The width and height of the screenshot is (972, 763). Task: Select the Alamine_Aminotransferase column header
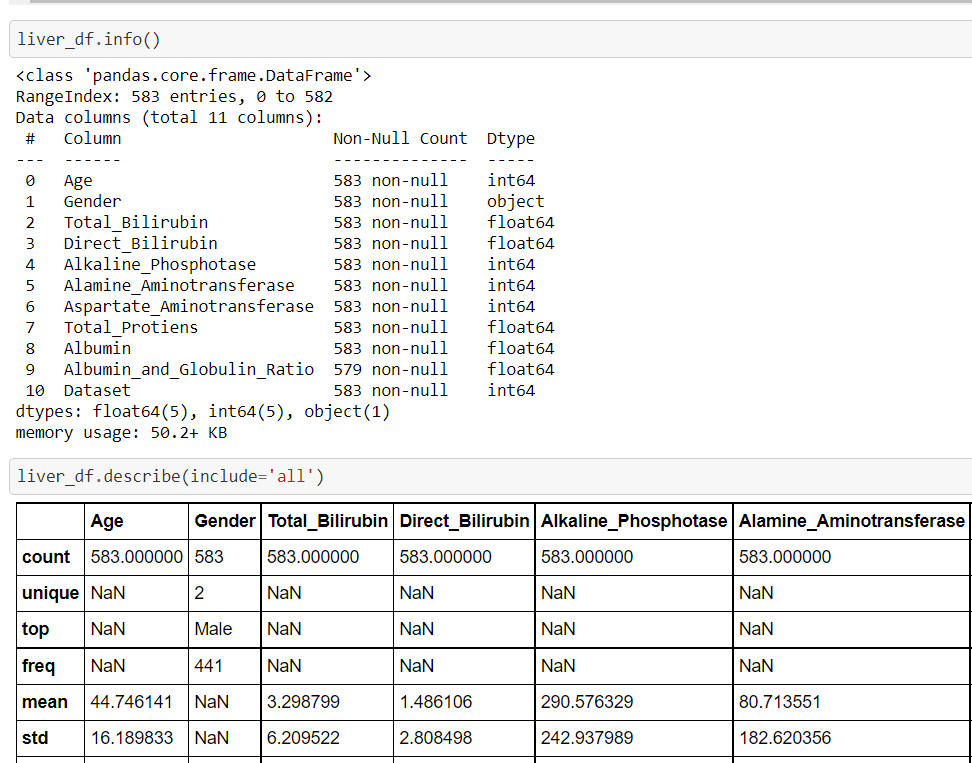(x=852, y=521)
